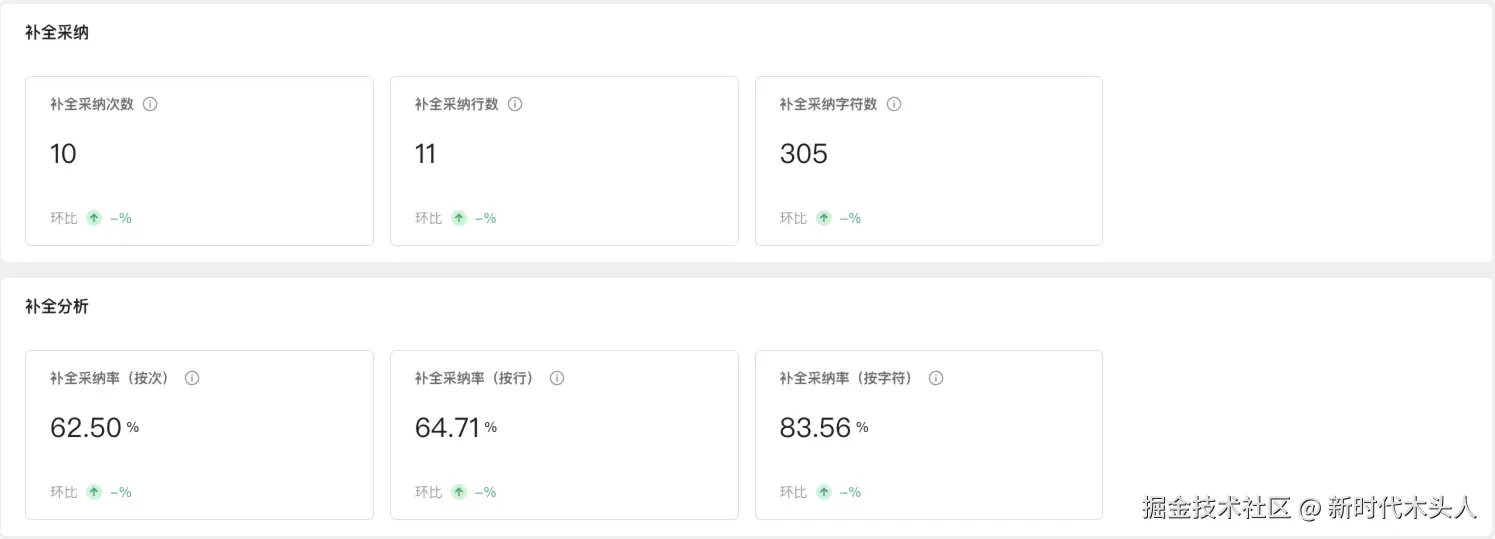Click green trend arrow in 补全采纳行数 card
1495x539 pixels.
tap(459, 218)
